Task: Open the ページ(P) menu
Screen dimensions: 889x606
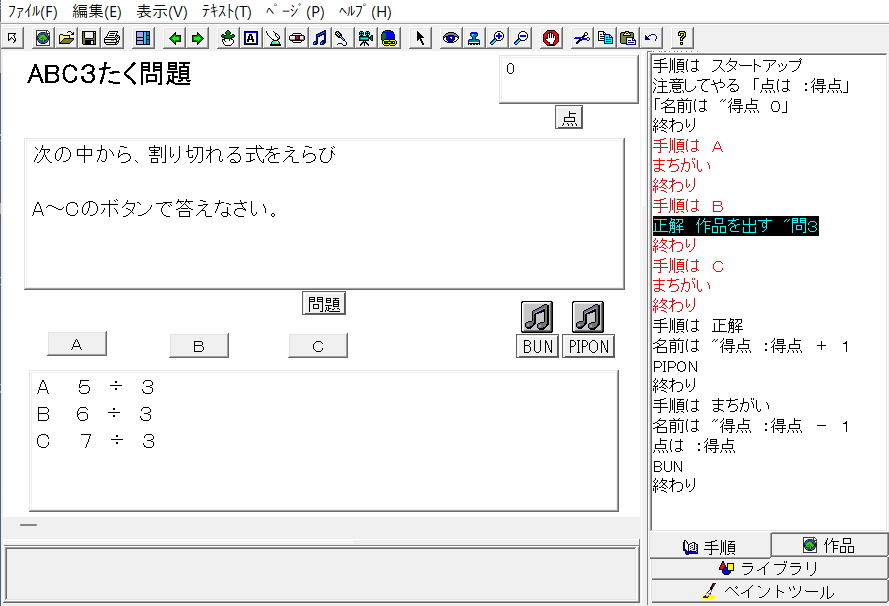Action: click(x=295, y=11)
